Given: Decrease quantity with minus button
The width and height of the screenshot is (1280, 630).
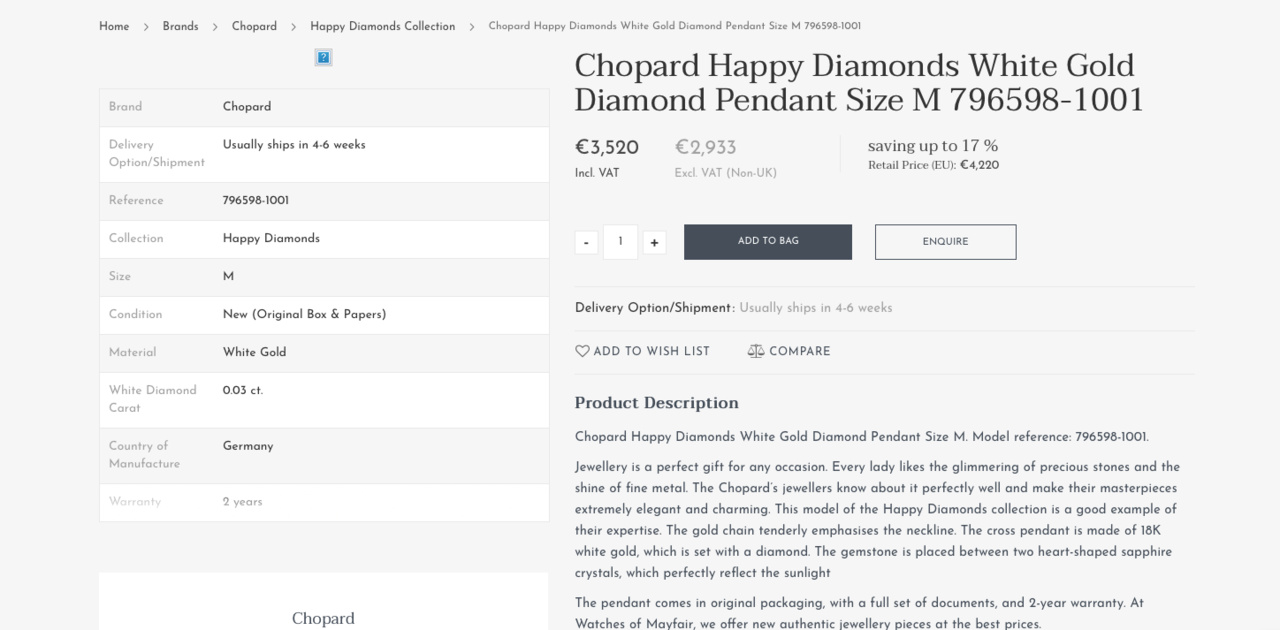Looking at the screenshot, I should coord(586,242).
